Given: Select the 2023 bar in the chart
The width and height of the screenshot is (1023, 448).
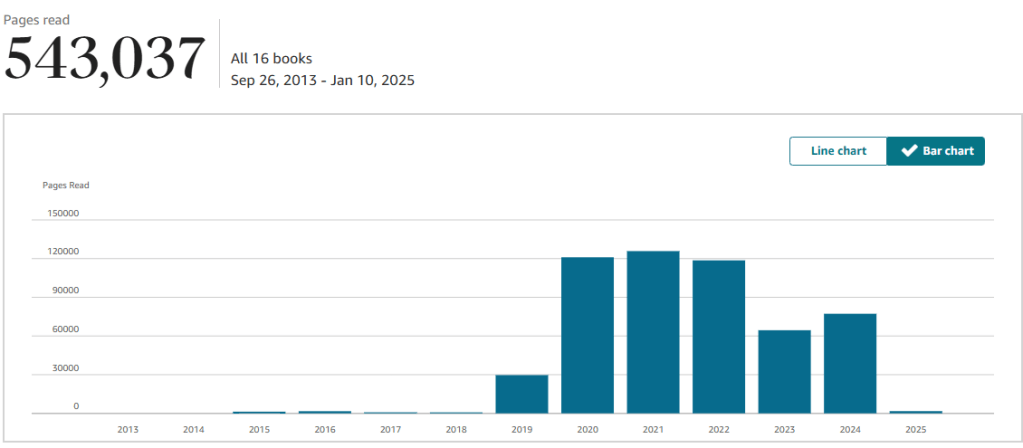Looking at the screenshot, I should (784, 371).
